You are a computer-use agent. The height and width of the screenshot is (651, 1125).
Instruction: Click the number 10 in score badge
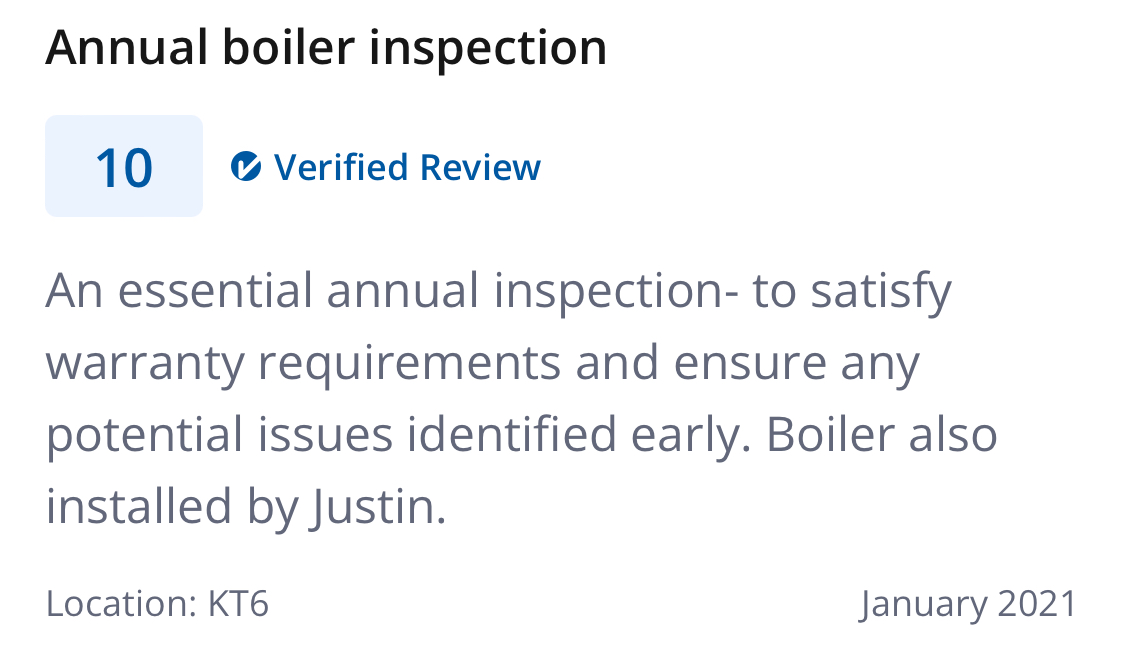pyautogui.click(x=124, y=169)
